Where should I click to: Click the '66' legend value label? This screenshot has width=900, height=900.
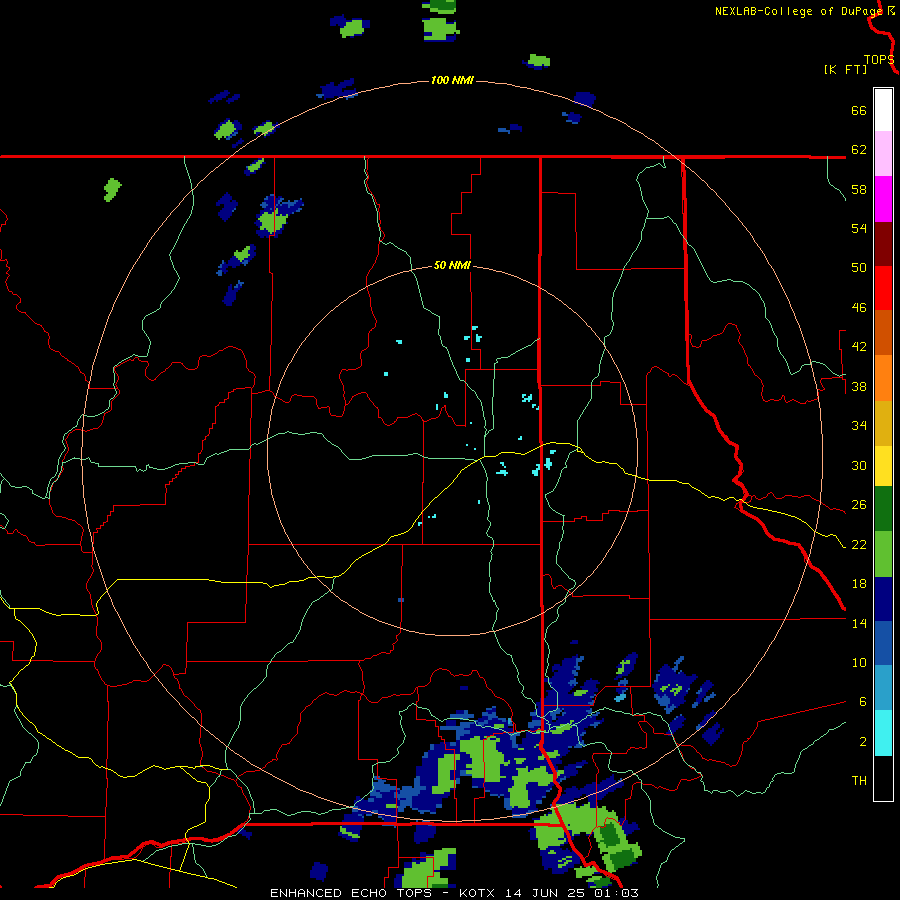point(859,110)
